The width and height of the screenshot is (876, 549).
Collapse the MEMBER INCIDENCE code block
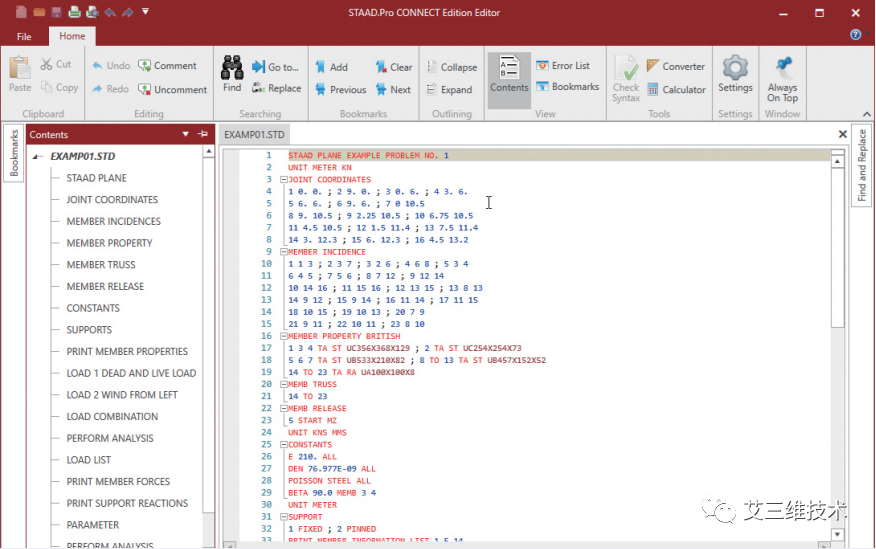click(x=284, y=252)
